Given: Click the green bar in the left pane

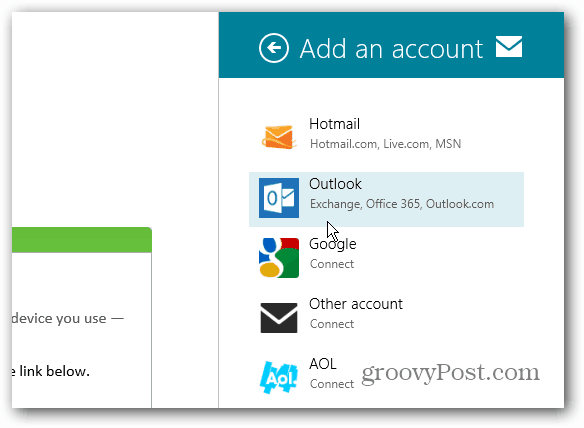Looking at the screenshot, I should tap(82, 240).
